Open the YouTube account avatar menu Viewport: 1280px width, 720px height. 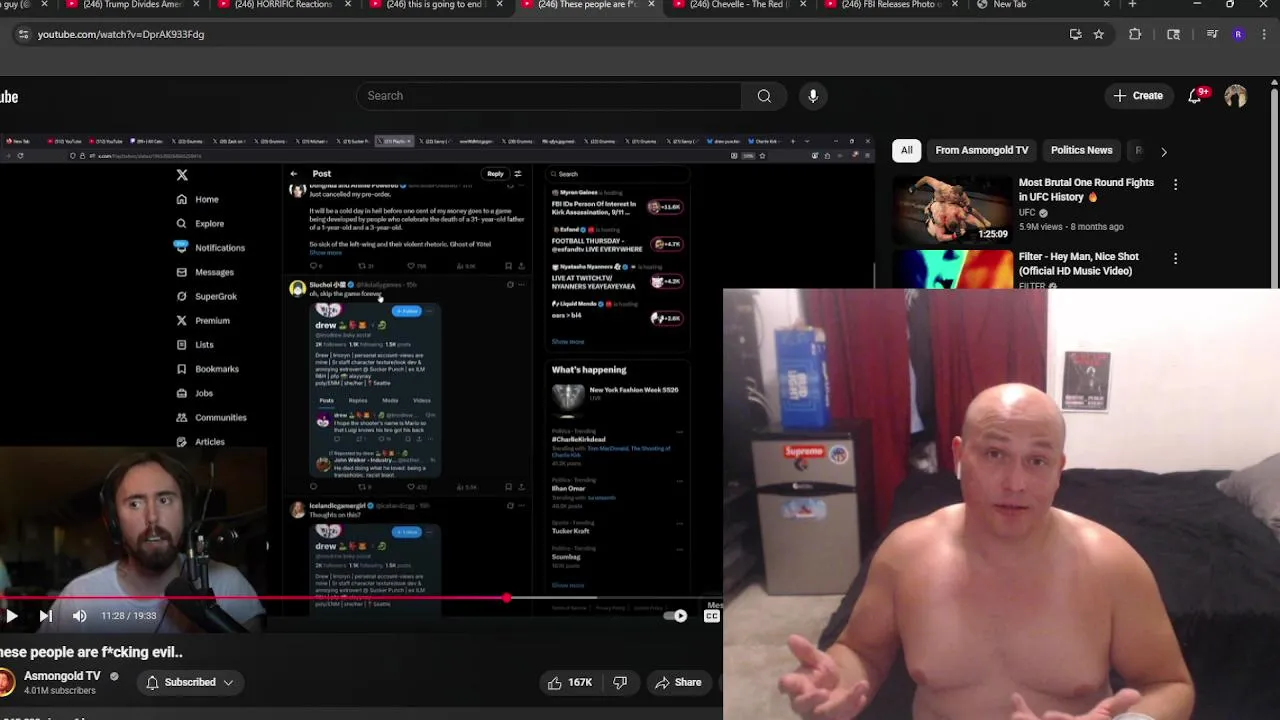1236,96
